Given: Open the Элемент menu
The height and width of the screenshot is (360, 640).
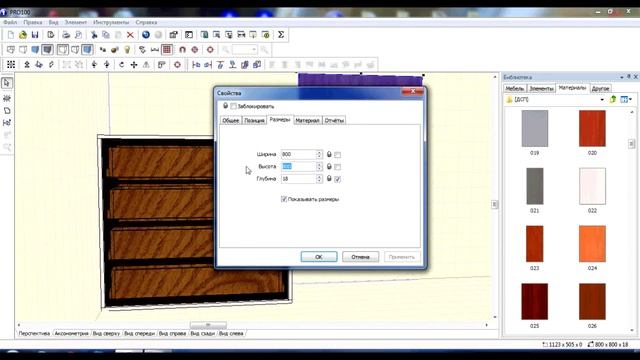Looking at the screenshot, I should 76,22.
